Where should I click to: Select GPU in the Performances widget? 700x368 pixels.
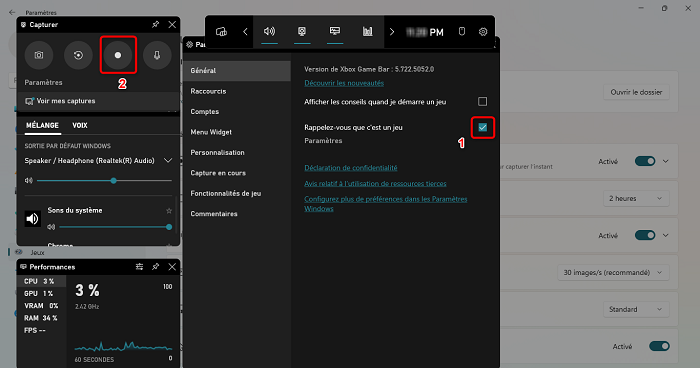point(42,293)
